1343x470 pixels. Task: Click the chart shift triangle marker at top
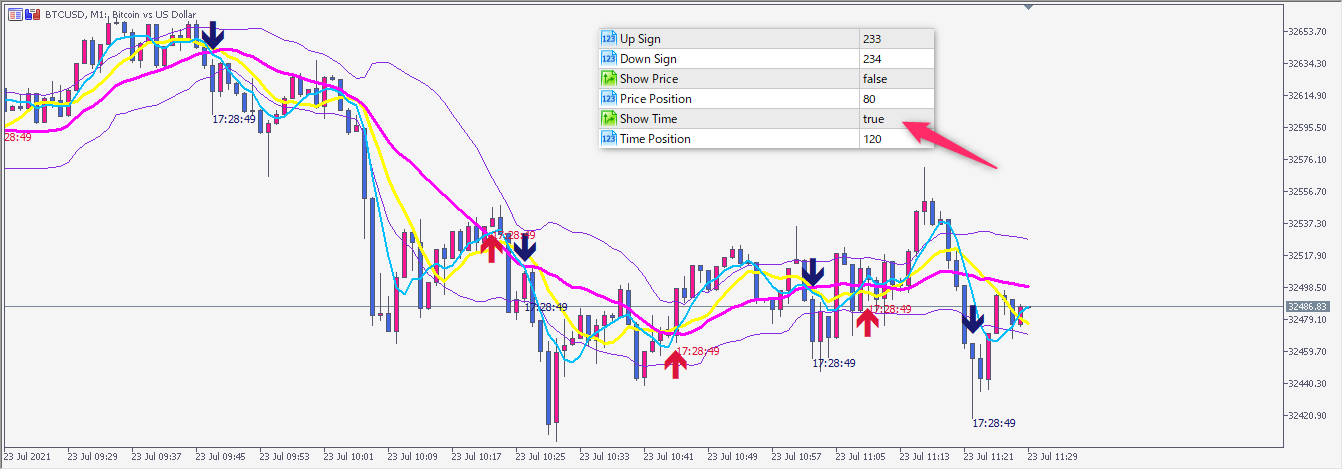(x=1028, y=7)
